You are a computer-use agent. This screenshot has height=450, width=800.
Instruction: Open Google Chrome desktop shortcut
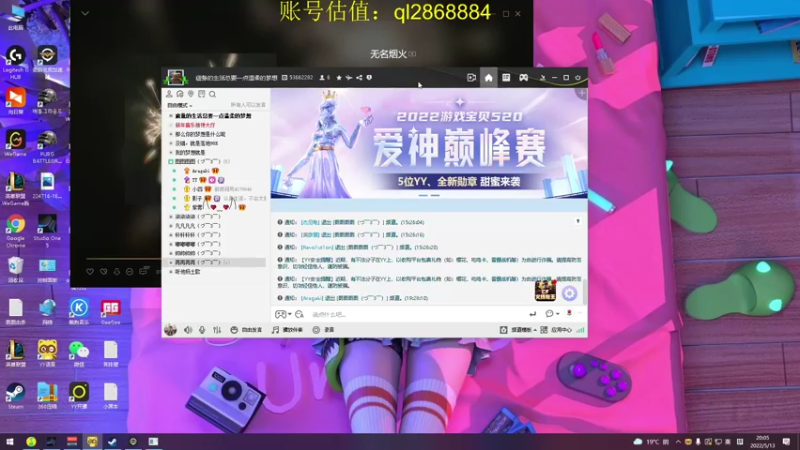(15, 231)
